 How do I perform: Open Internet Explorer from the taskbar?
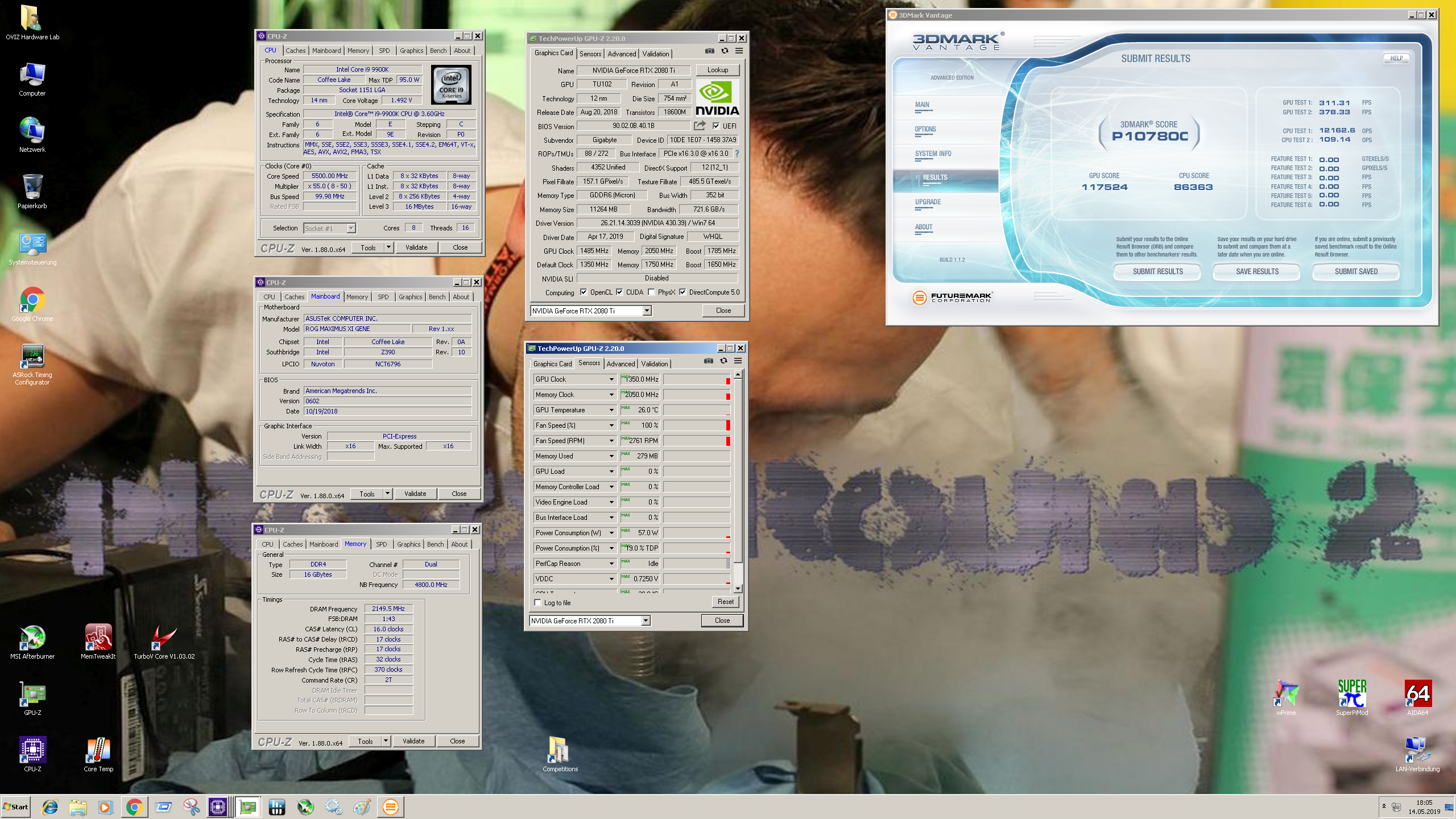pyautogui.click(x=50, y=806)
